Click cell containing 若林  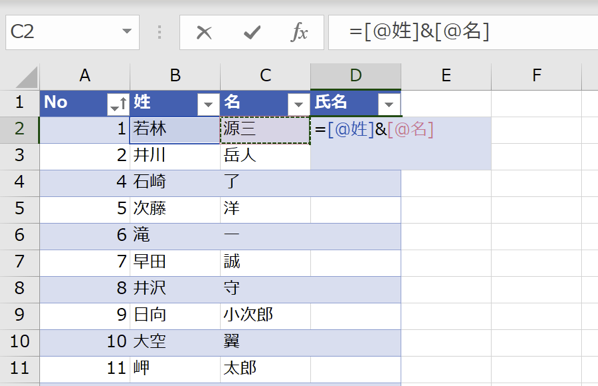pos(175,130)
